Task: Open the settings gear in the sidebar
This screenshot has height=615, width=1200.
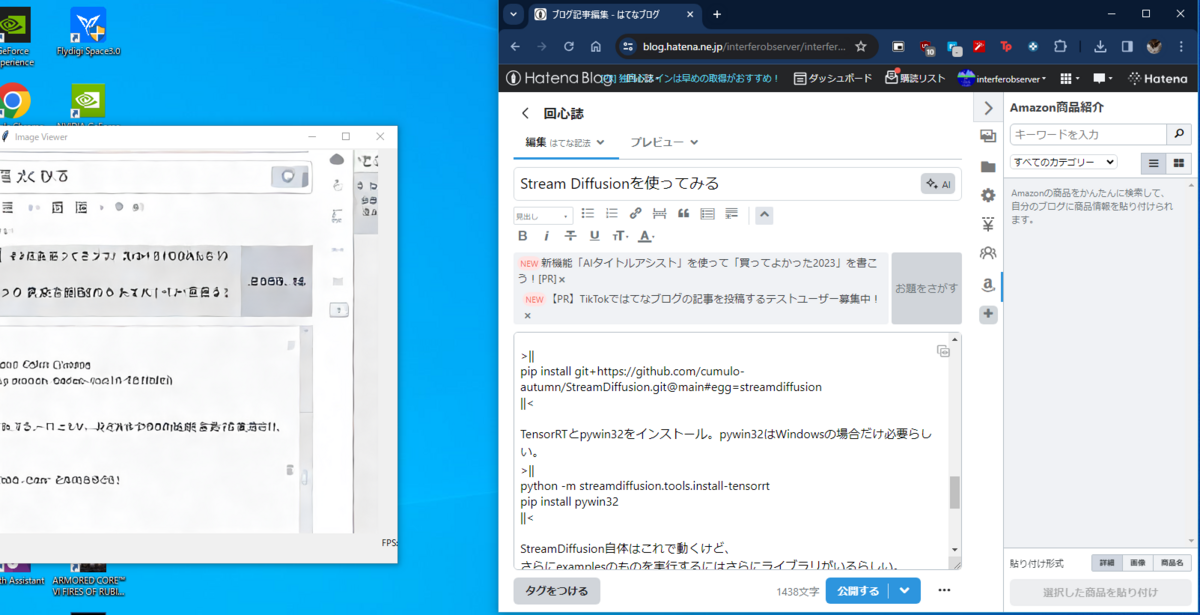Action: pos(988,196)
